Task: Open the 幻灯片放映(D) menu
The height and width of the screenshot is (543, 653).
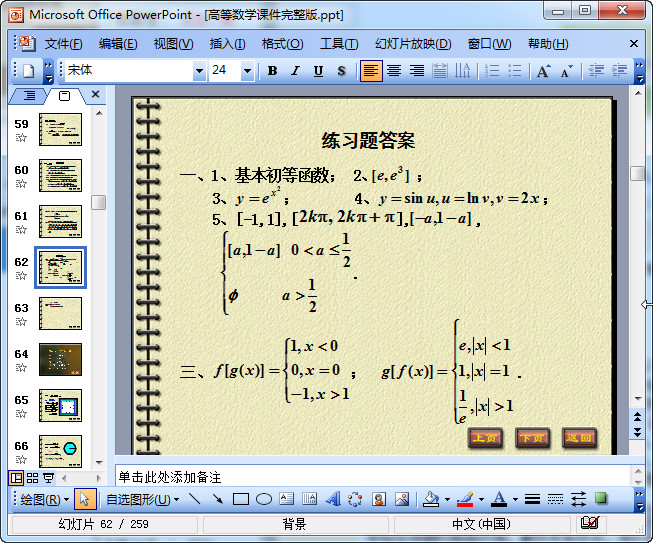Action: click(x=413, y=44)
